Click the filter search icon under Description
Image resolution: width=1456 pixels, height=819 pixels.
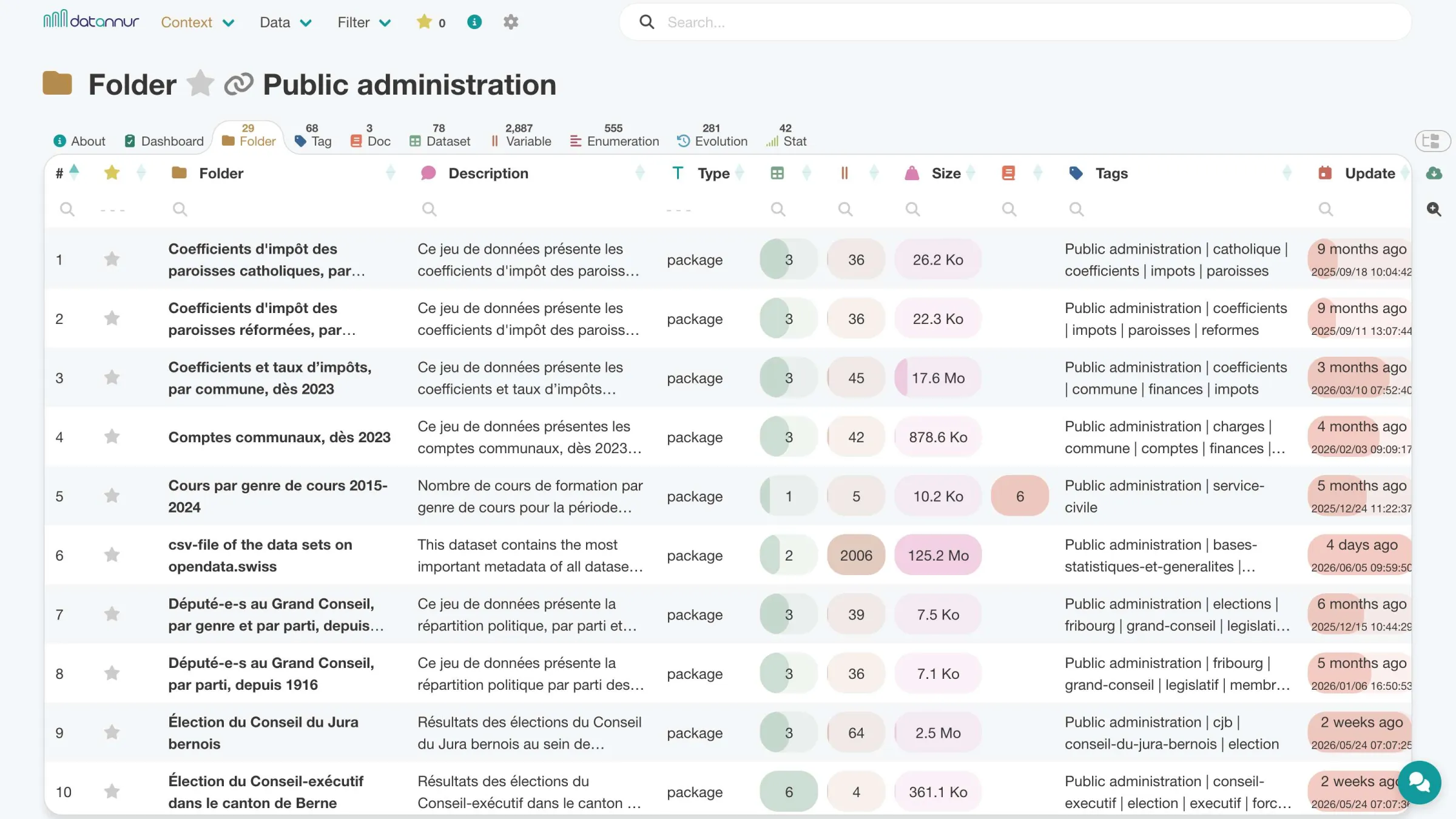[x=429, y=209]
